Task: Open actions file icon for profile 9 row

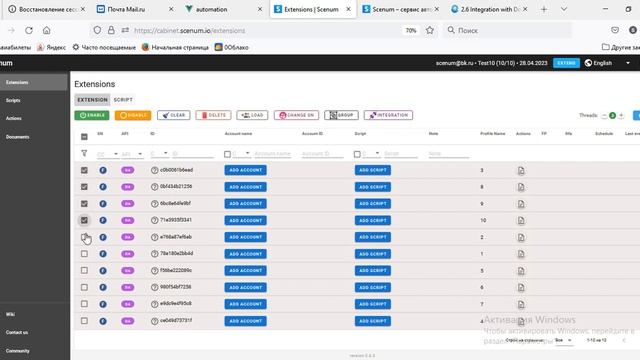Action: (x=521, y=204)
